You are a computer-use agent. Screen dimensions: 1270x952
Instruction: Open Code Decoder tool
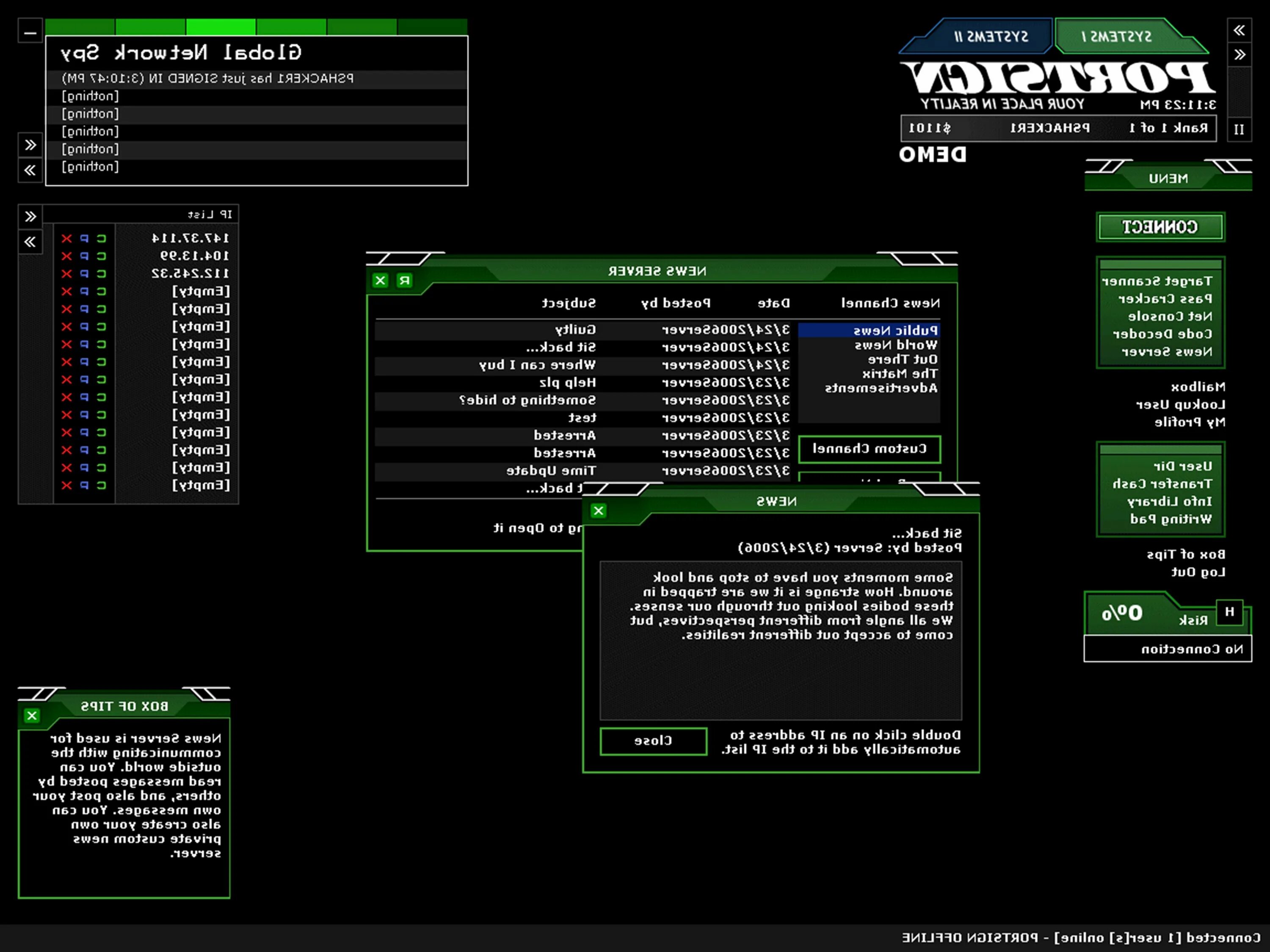1162,334
